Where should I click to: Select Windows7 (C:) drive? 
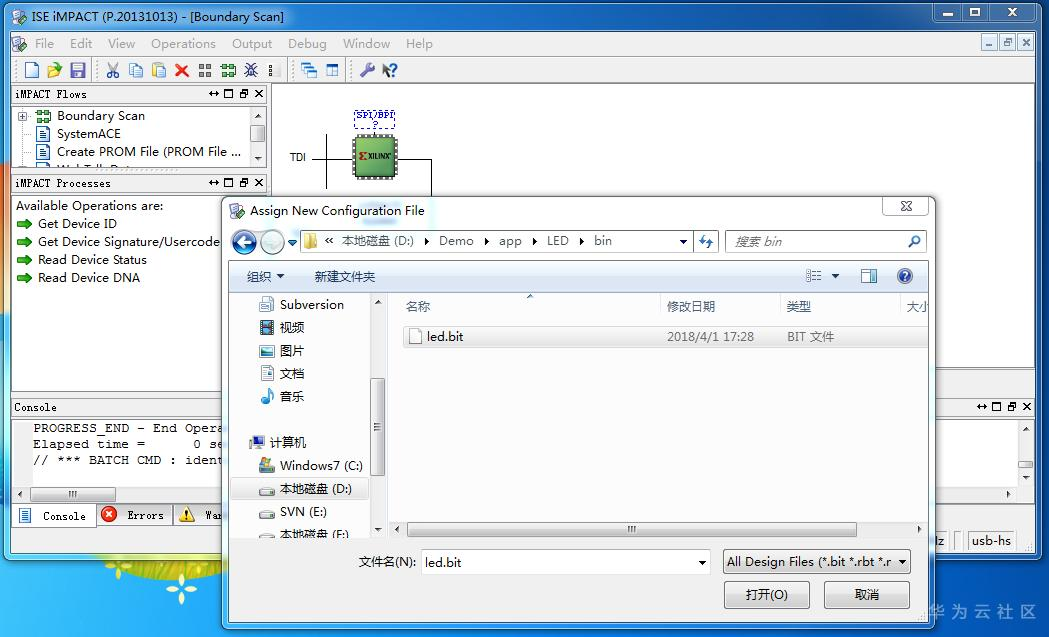pos(310,466)
